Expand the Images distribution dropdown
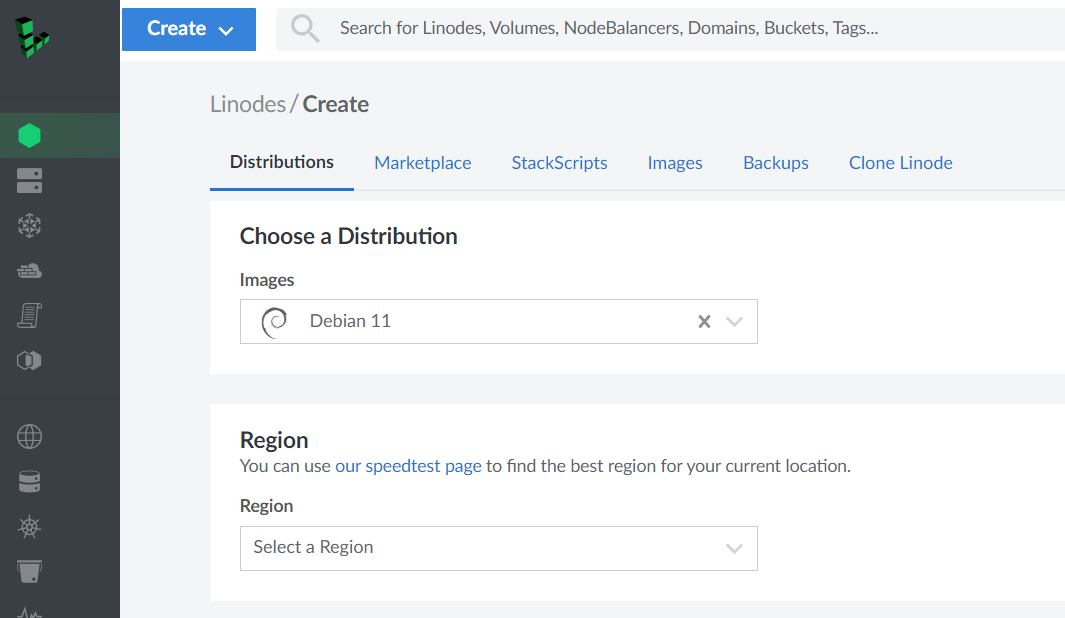This screenshot has width=1065, height=618. tap(735, 321)
